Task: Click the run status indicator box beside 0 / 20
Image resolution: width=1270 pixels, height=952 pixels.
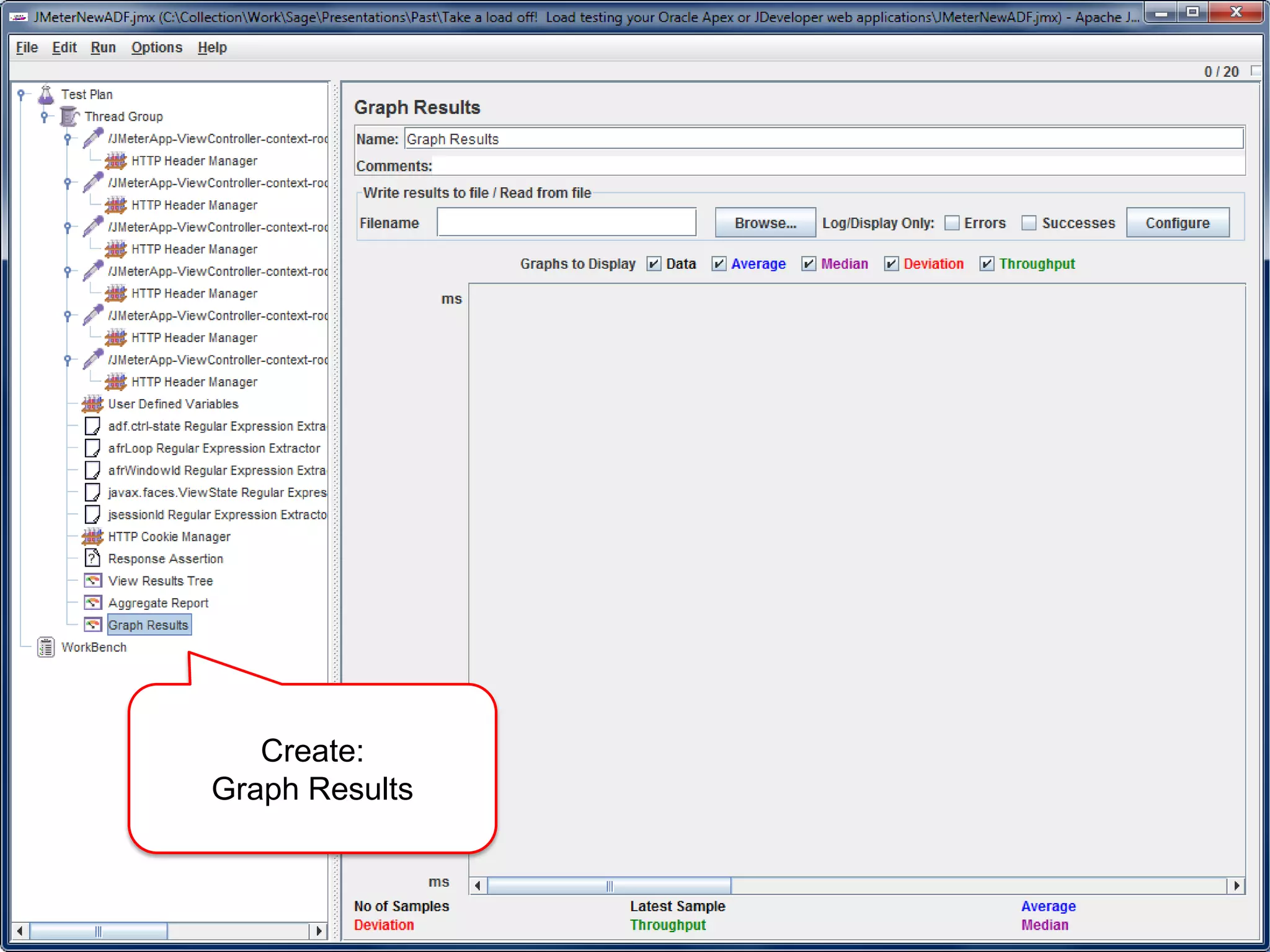Action: (1256, 71)
